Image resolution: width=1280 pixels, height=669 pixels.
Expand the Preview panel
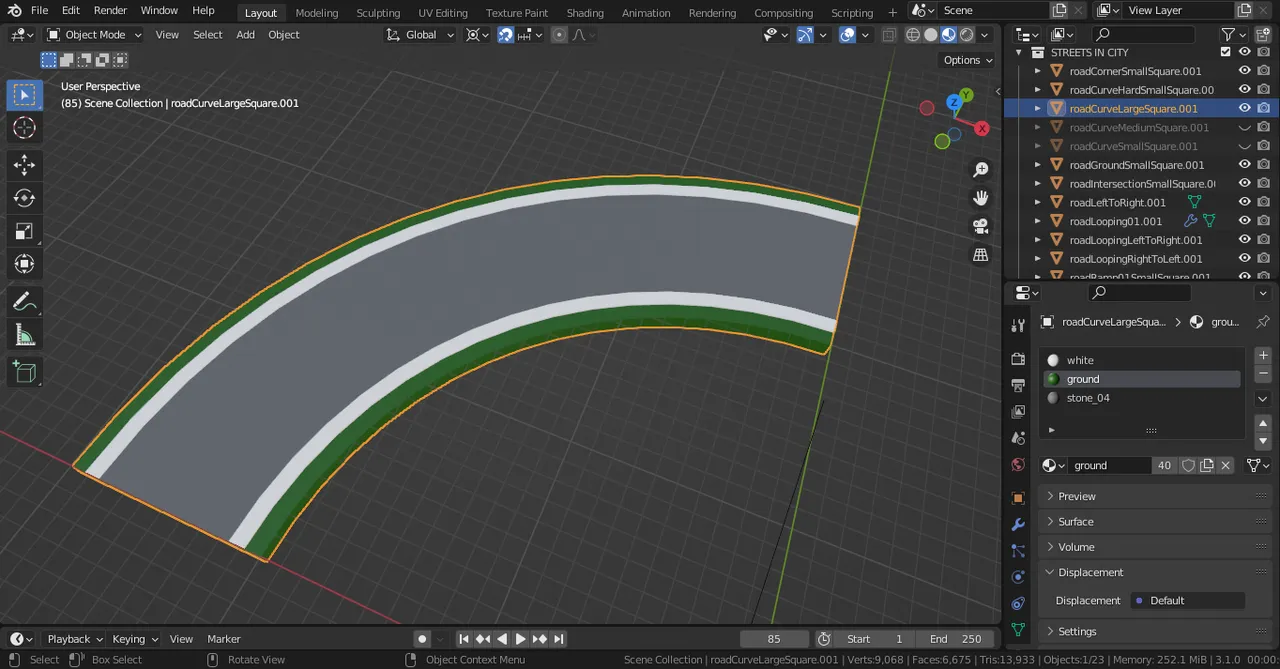[1155, 496]
